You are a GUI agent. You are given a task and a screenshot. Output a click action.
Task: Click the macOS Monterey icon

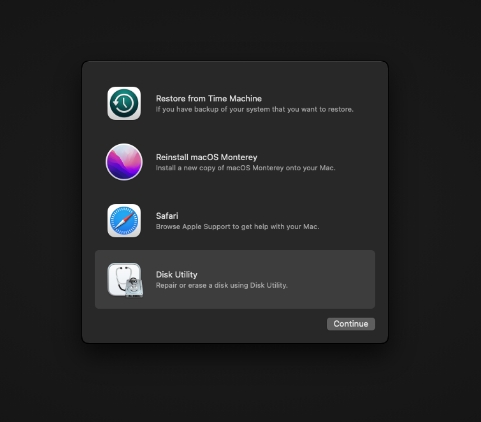[x=124, y=162]
